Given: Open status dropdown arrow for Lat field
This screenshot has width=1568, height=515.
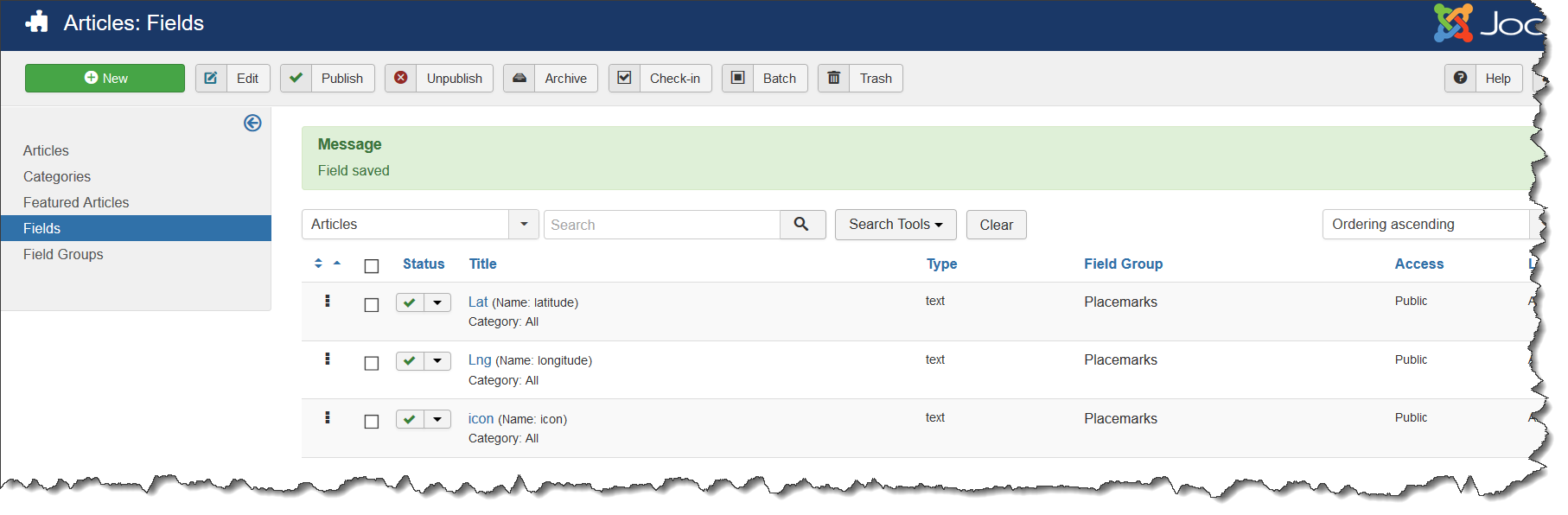Looking at the screenshot, I should 437,302.
